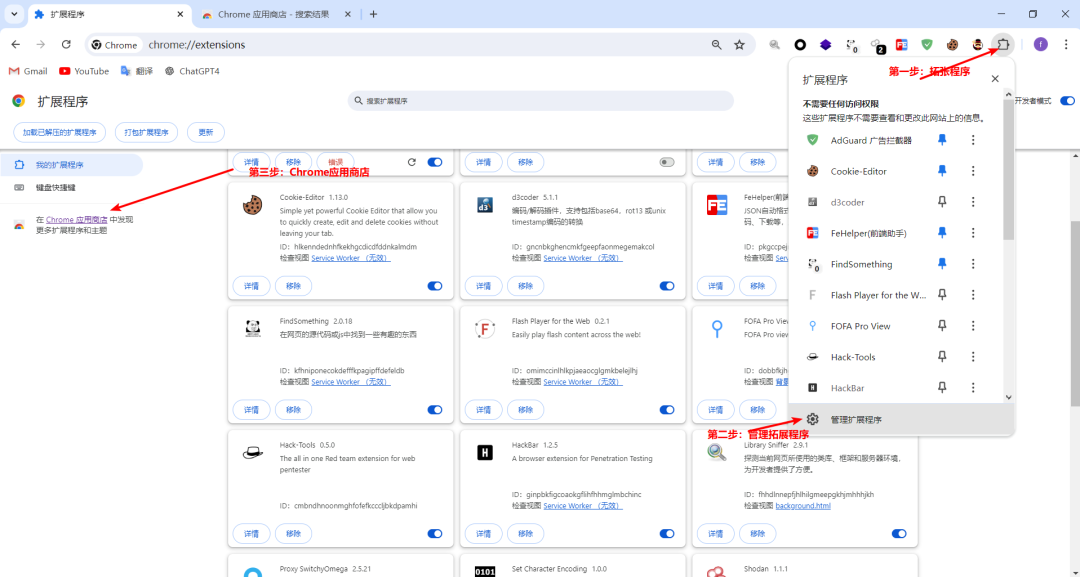Click 加载已解压的扩展程序 button

coord(60,132)
